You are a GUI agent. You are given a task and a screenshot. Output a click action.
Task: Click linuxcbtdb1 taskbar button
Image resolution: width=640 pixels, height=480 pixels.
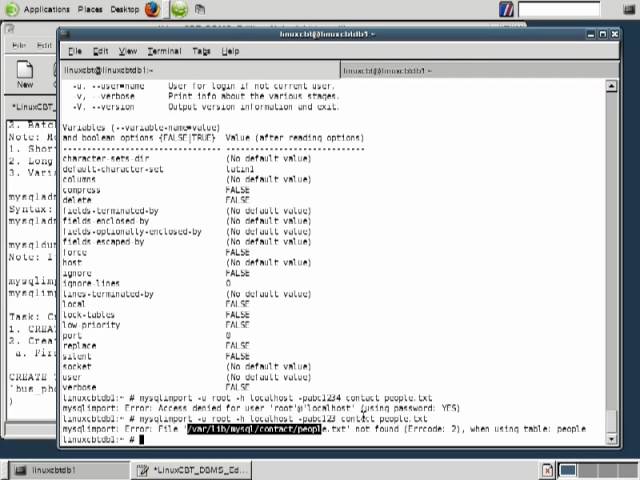pyautogui.click(x=69, y=470)
